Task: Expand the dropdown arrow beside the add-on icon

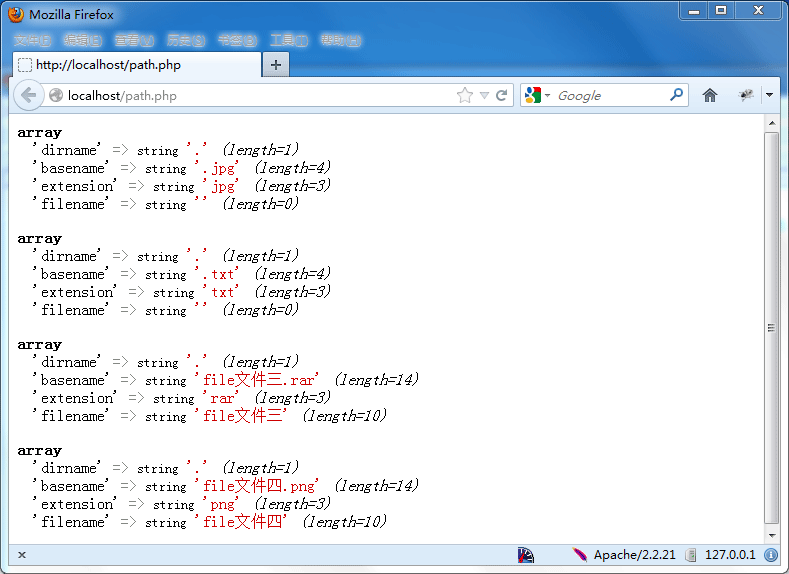Action: pos(769,95)
